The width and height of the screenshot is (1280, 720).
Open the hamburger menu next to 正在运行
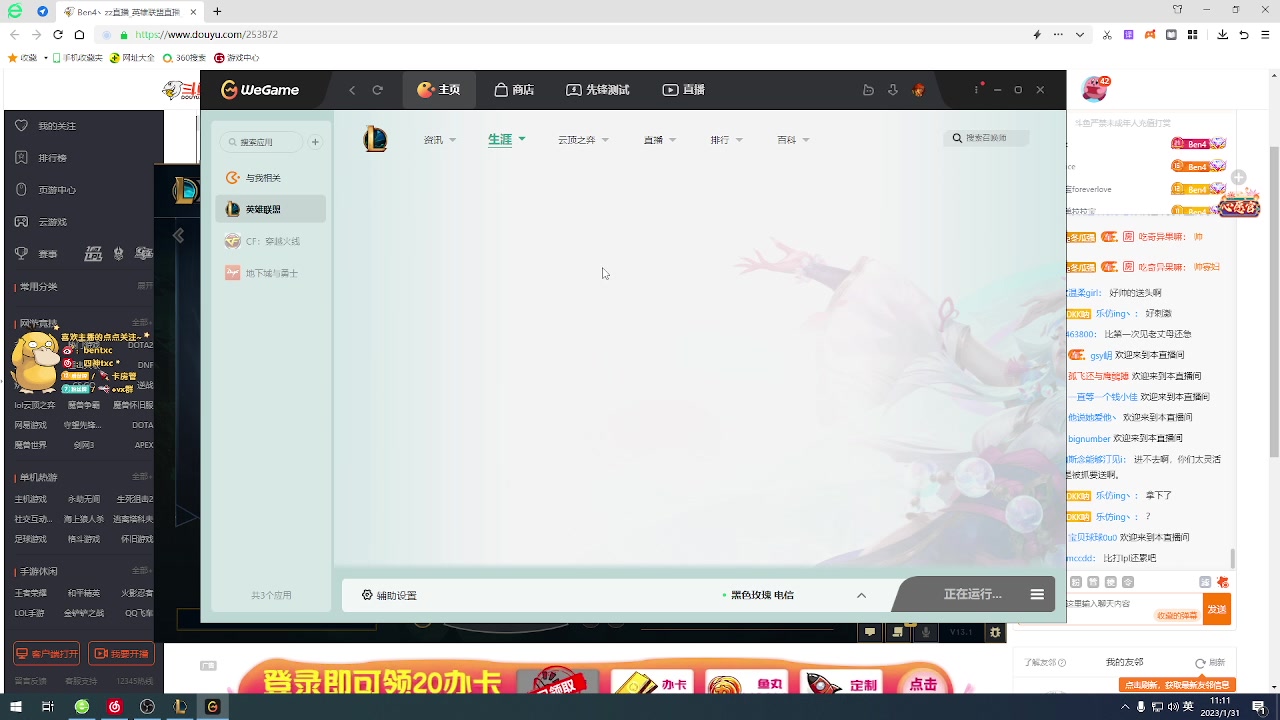(1037, 593)
